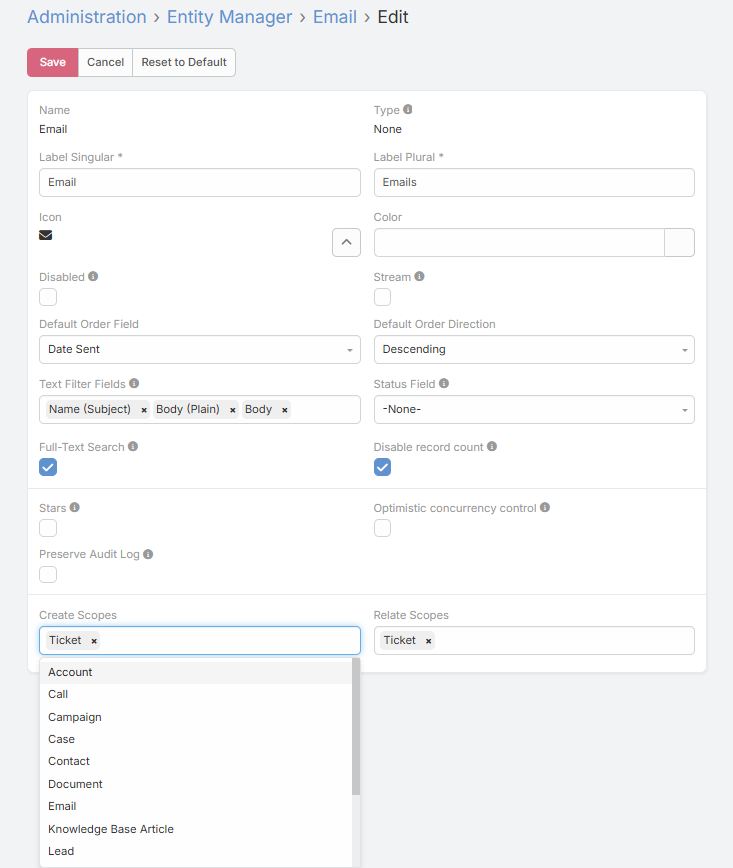The image size is (733, 868).
Task: Open the Default Order Direction dropdown
Action: [x=534, y=349]
